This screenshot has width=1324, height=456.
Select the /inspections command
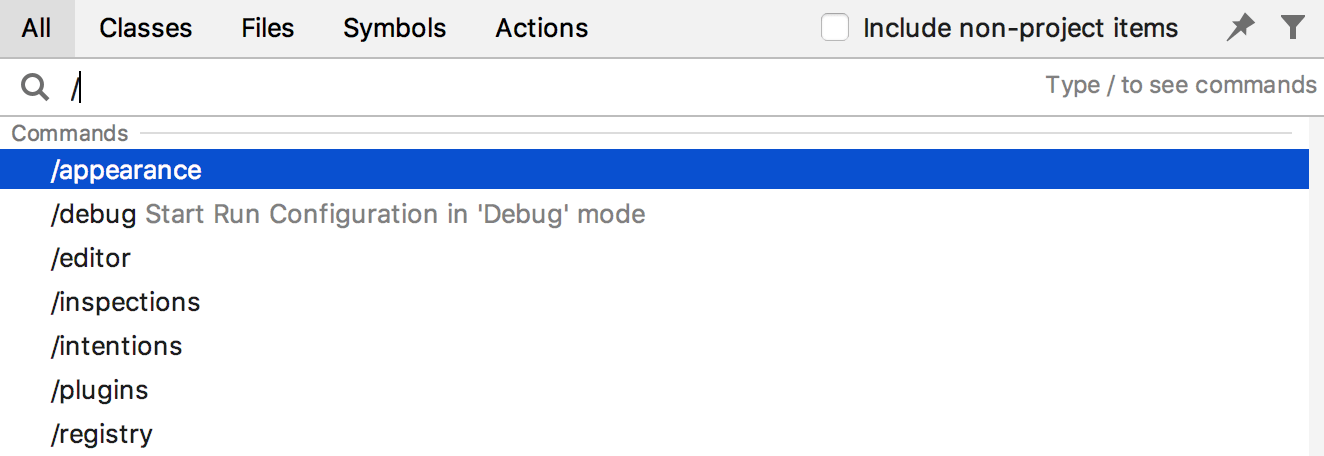[x=126, y=302]
